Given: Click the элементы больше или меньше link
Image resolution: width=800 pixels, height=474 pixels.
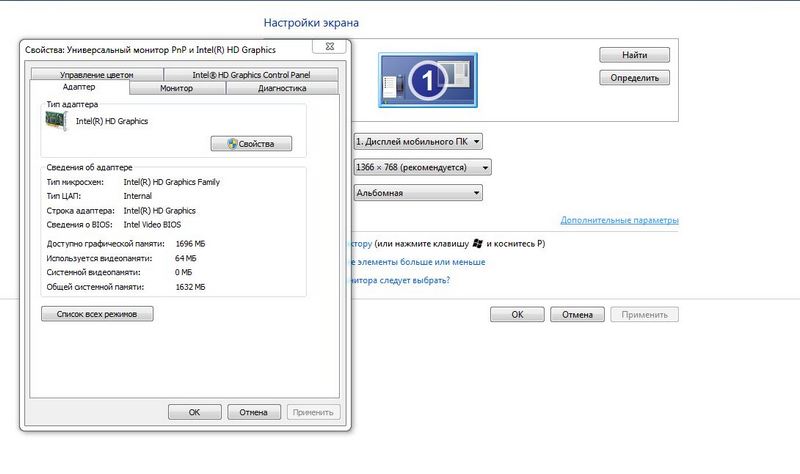Looking at the screenshot, I should [416, 262].
